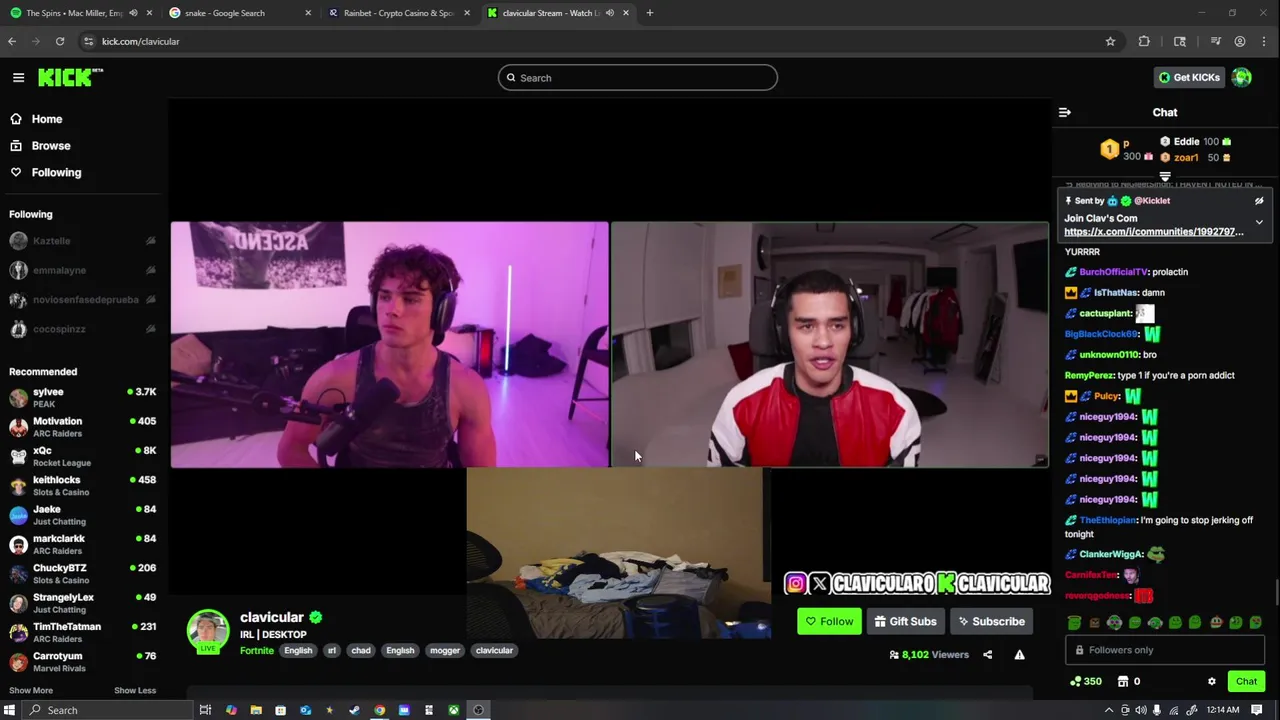Click the Get KICKs button

[1188, 77]
